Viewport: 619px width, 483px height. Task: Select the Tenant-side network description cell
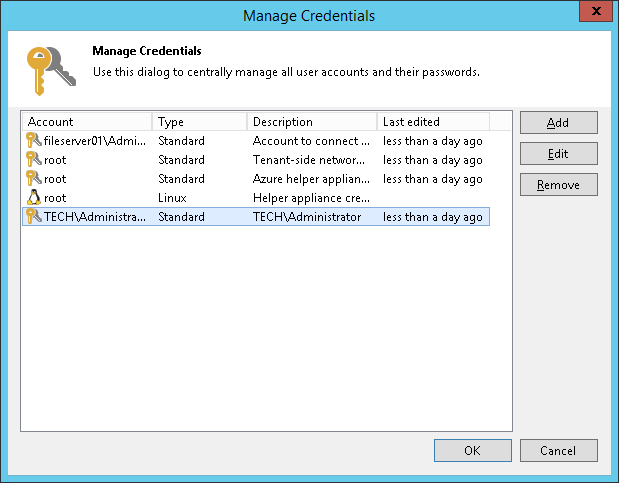[x=311, y=160]
